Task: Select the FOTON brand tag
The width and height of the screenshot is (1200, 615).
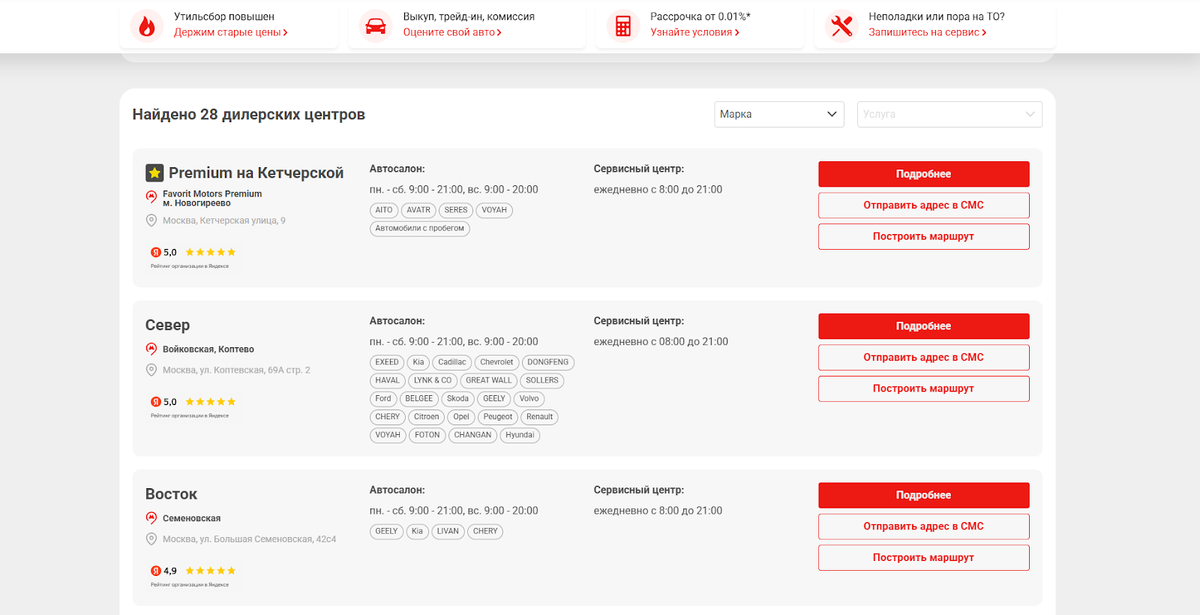Action: [427, 435]
